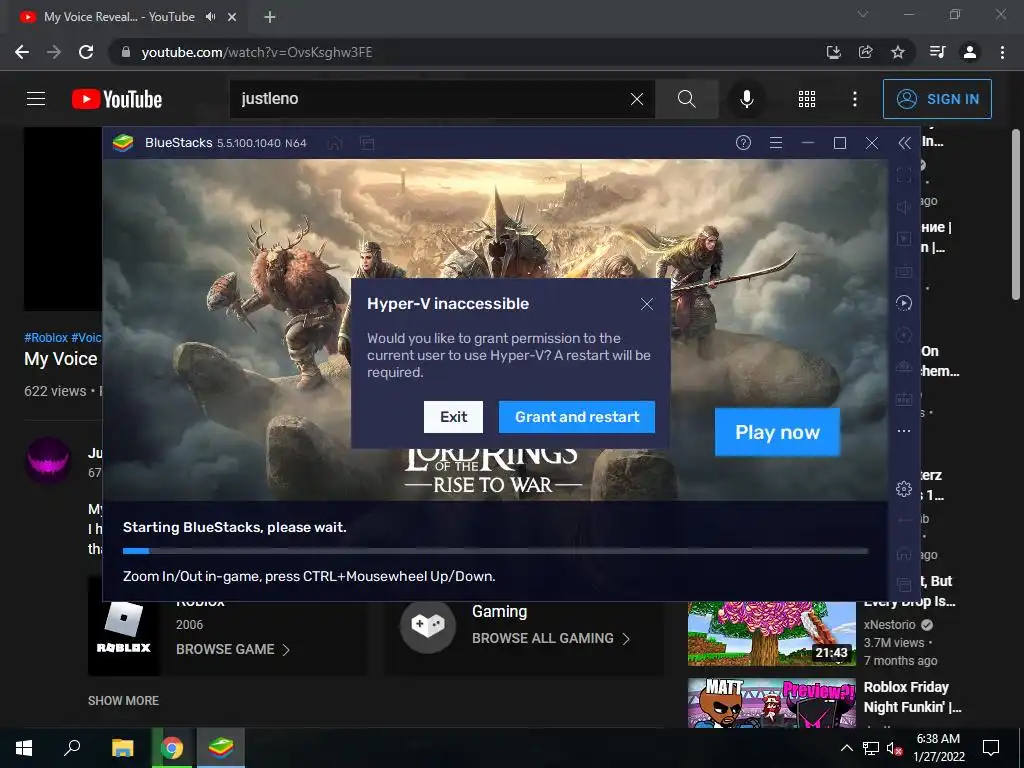Click BlueStacks taskbar icon
1024x768 pixels.
pyautogui.click(x=221, y=748)
